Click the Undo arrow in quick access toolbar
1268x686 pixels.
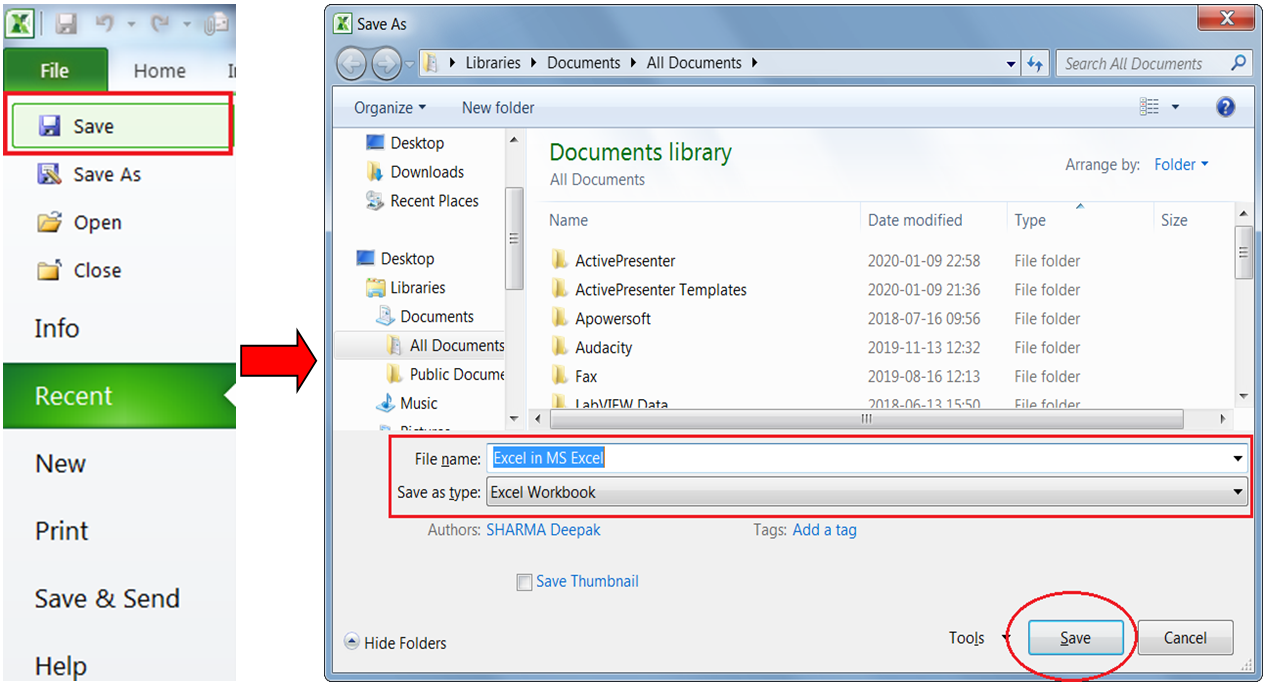click(103, 22)
